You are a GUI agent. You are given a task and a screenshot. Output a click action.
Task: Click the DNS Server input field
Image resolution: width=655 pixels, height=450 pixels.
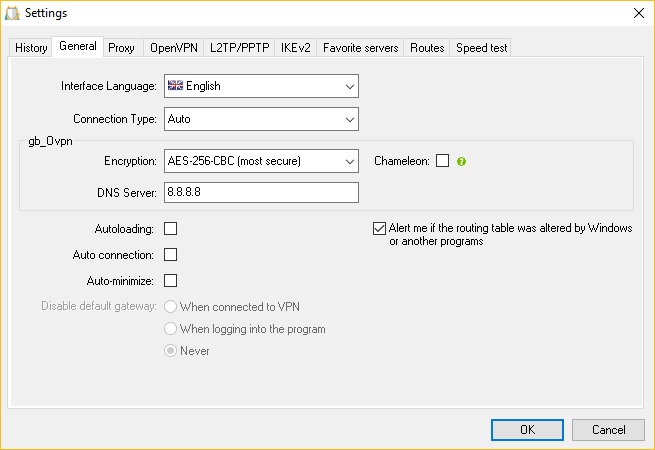coord(261,192)
